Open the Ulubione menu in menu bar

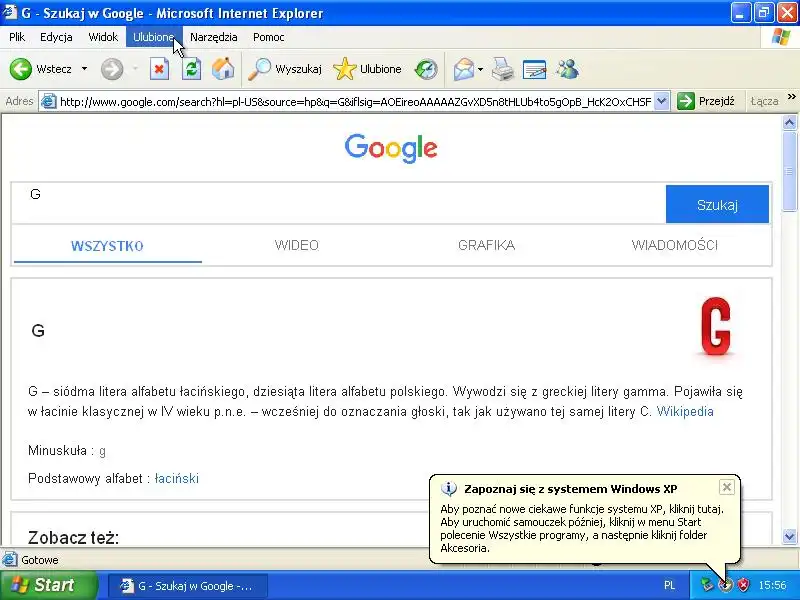point(154,37)
